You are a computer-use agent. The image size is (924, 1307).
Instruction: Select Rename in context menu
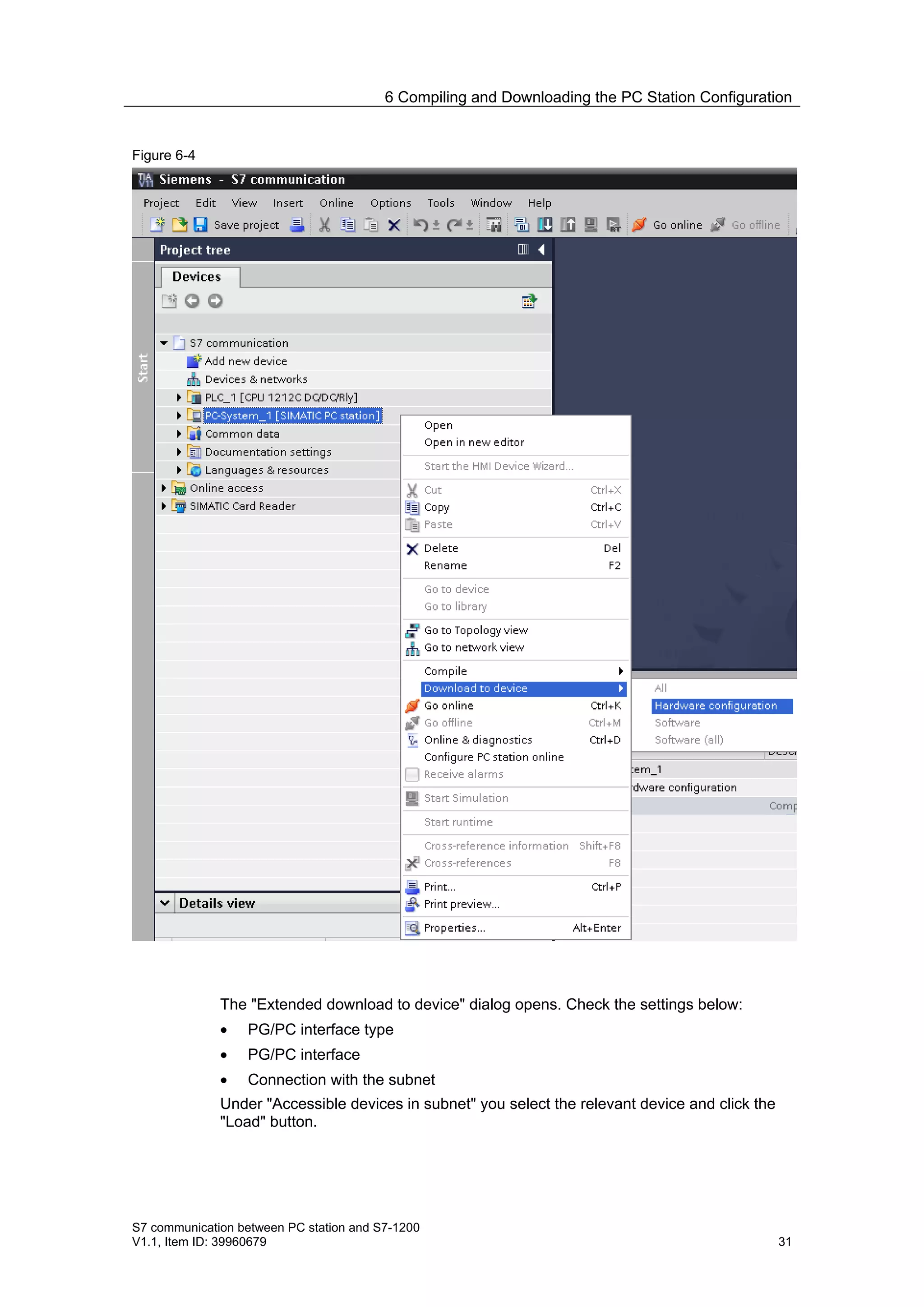click(x=445, y=566)
